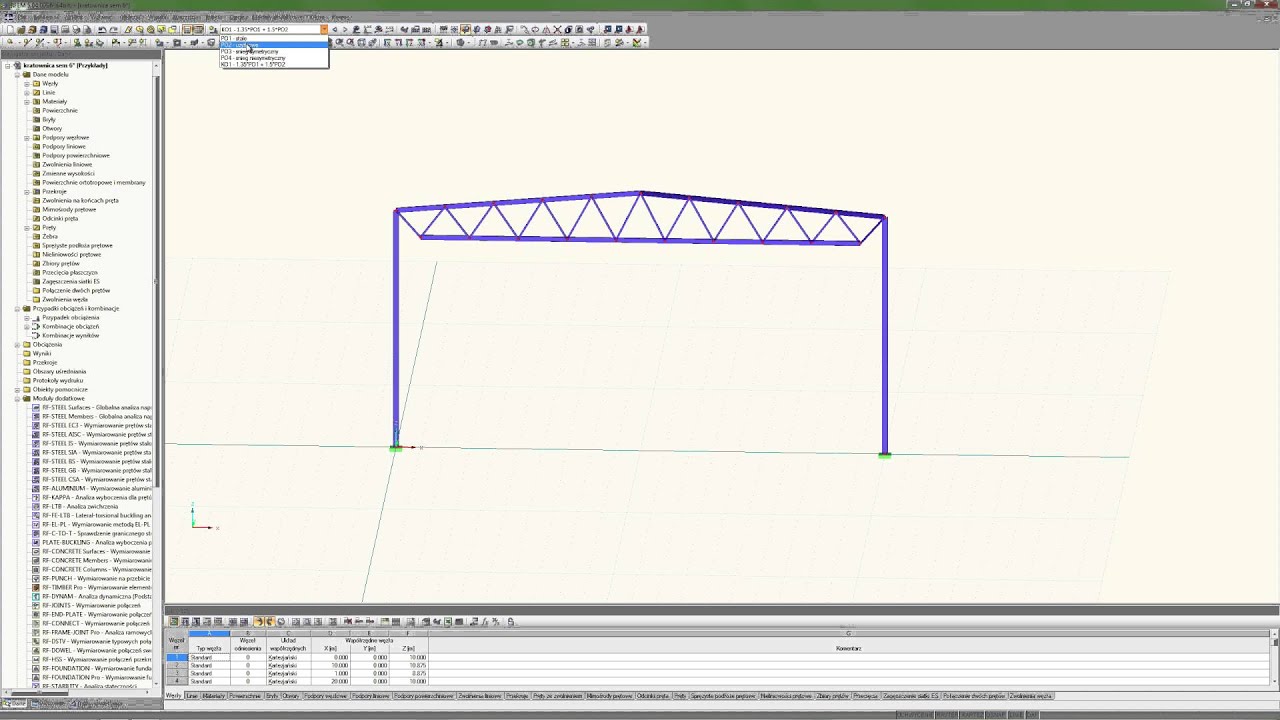Expand the Podpory węzłowe node
Viewport: 1280px width, 720px height.
point(27,137)
